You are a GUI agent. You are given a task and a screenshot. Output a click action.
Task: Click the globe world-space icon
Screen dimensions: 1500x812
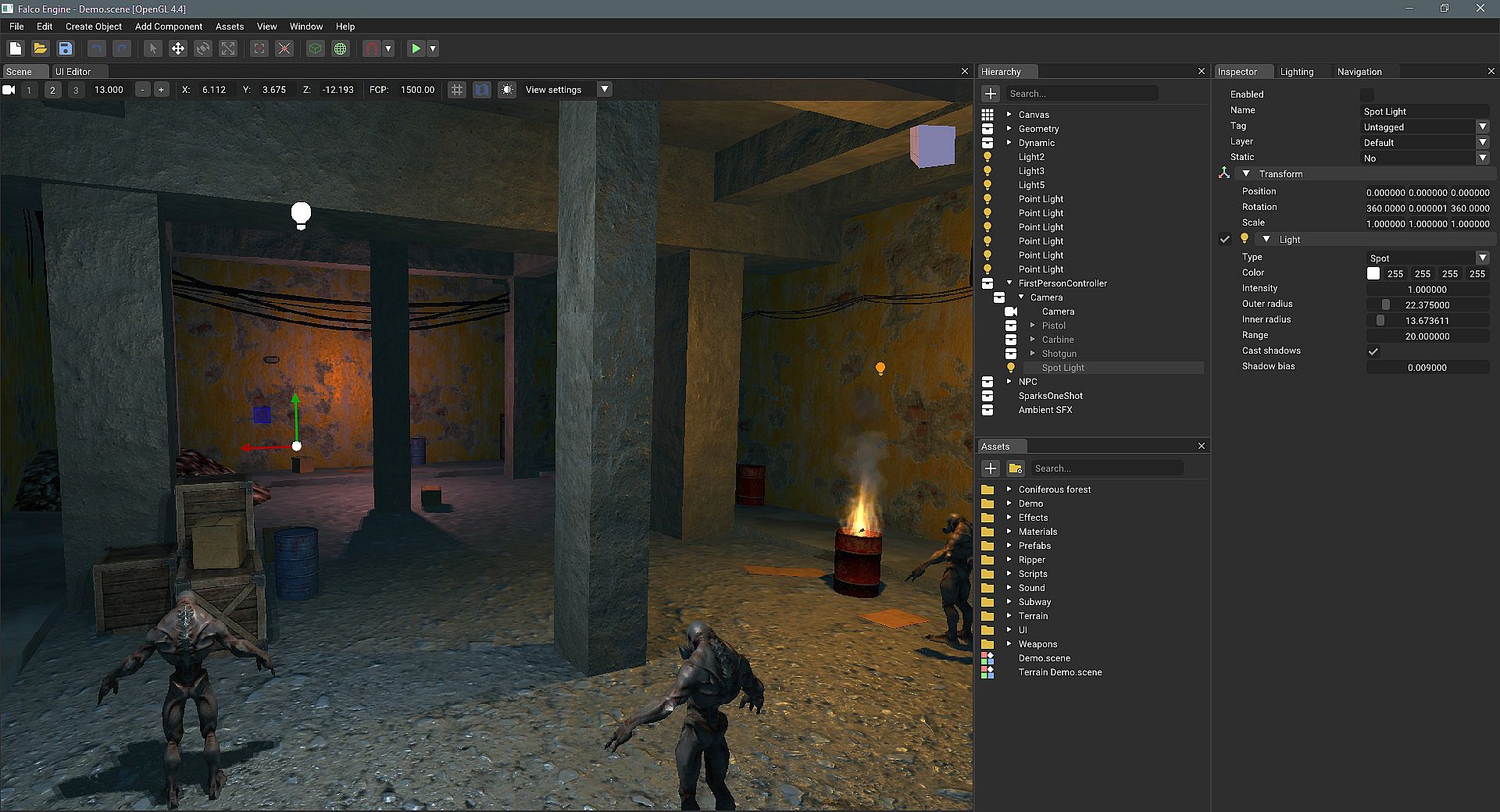[341, 48]
